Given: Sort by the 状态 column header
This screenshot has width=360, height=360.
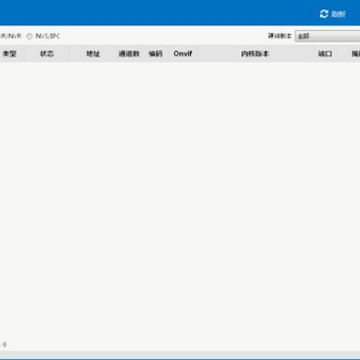Looking at the screenshot, I should pos(47,54).
